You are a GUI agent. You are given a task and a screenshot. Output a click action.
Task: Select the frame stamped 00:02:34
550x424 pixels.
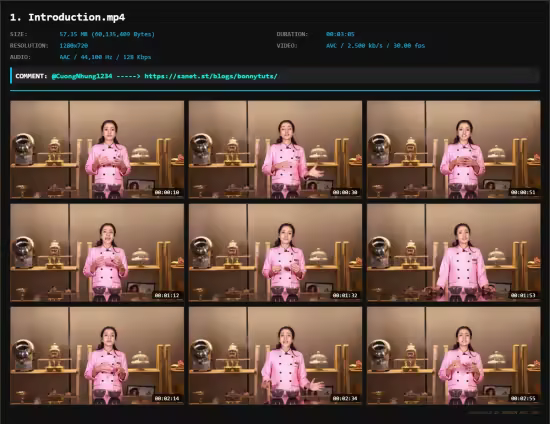pyautogui.click(x=275, y=356)
